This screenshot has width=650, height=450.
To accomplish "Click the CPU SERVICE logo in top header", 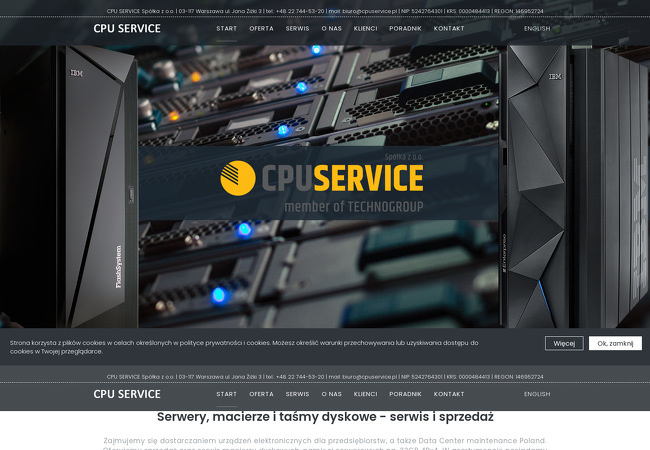I will (x=127, y=28).
